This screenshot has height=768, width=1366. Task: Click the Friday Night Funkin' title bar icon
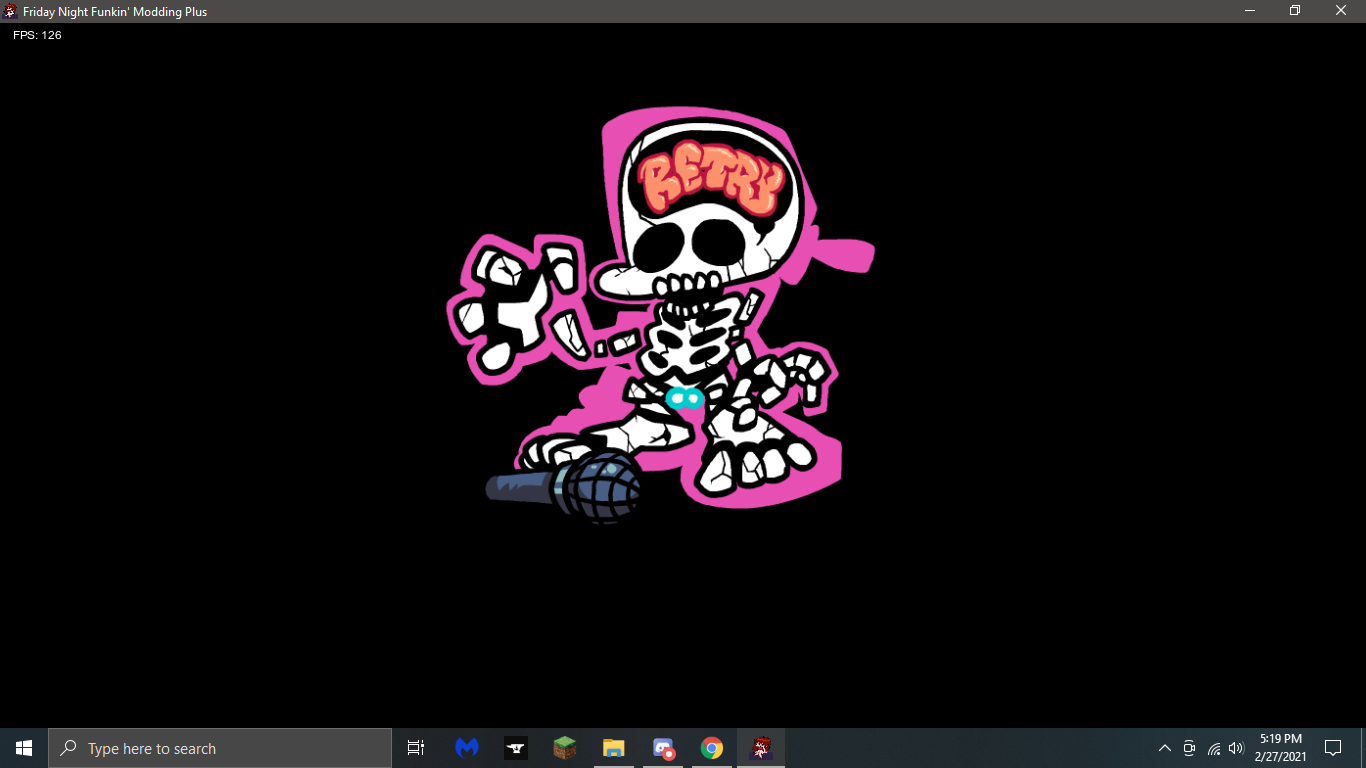(11, 11)
